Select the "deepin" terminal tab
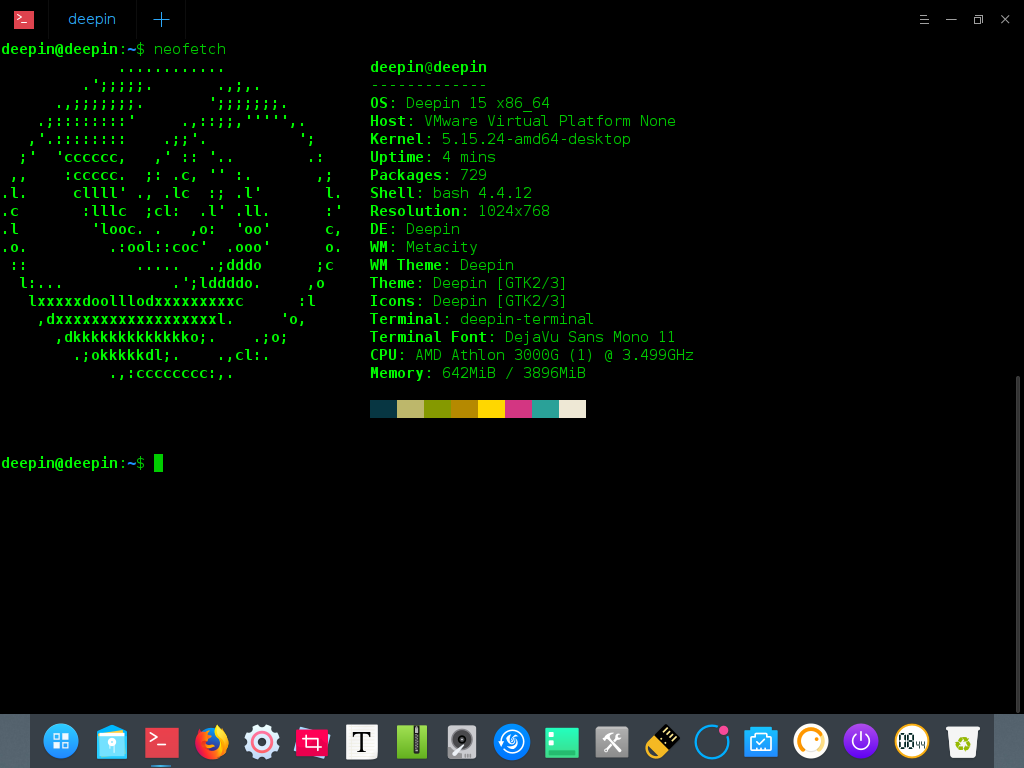This screenshot has height=768, width=1024. (92, 20)
